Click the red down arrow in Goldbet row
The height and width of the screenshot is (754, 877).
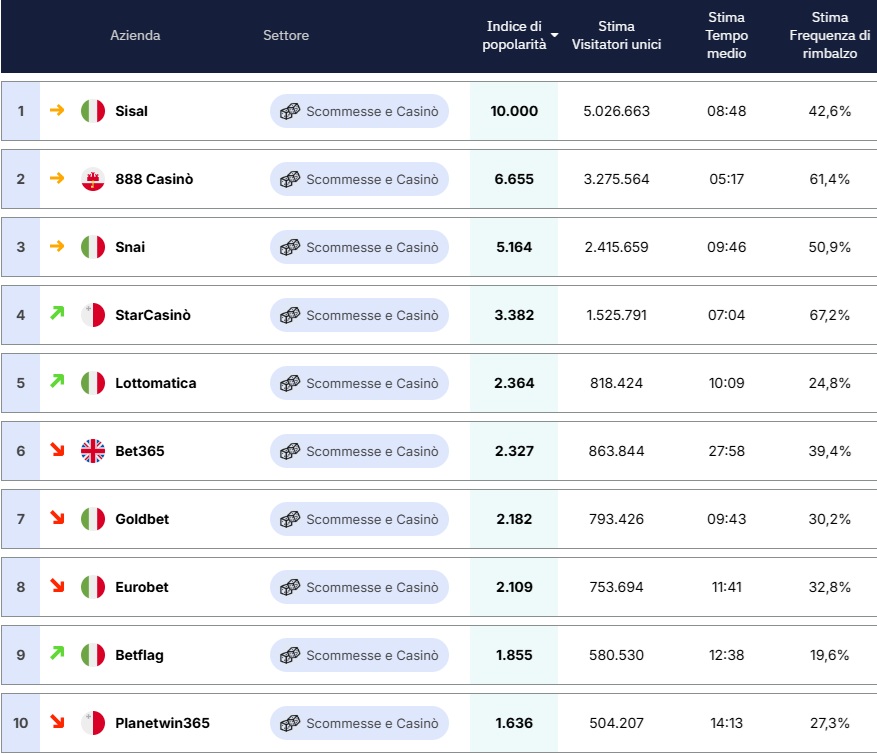pyautogui.click(x=57, y=517)
